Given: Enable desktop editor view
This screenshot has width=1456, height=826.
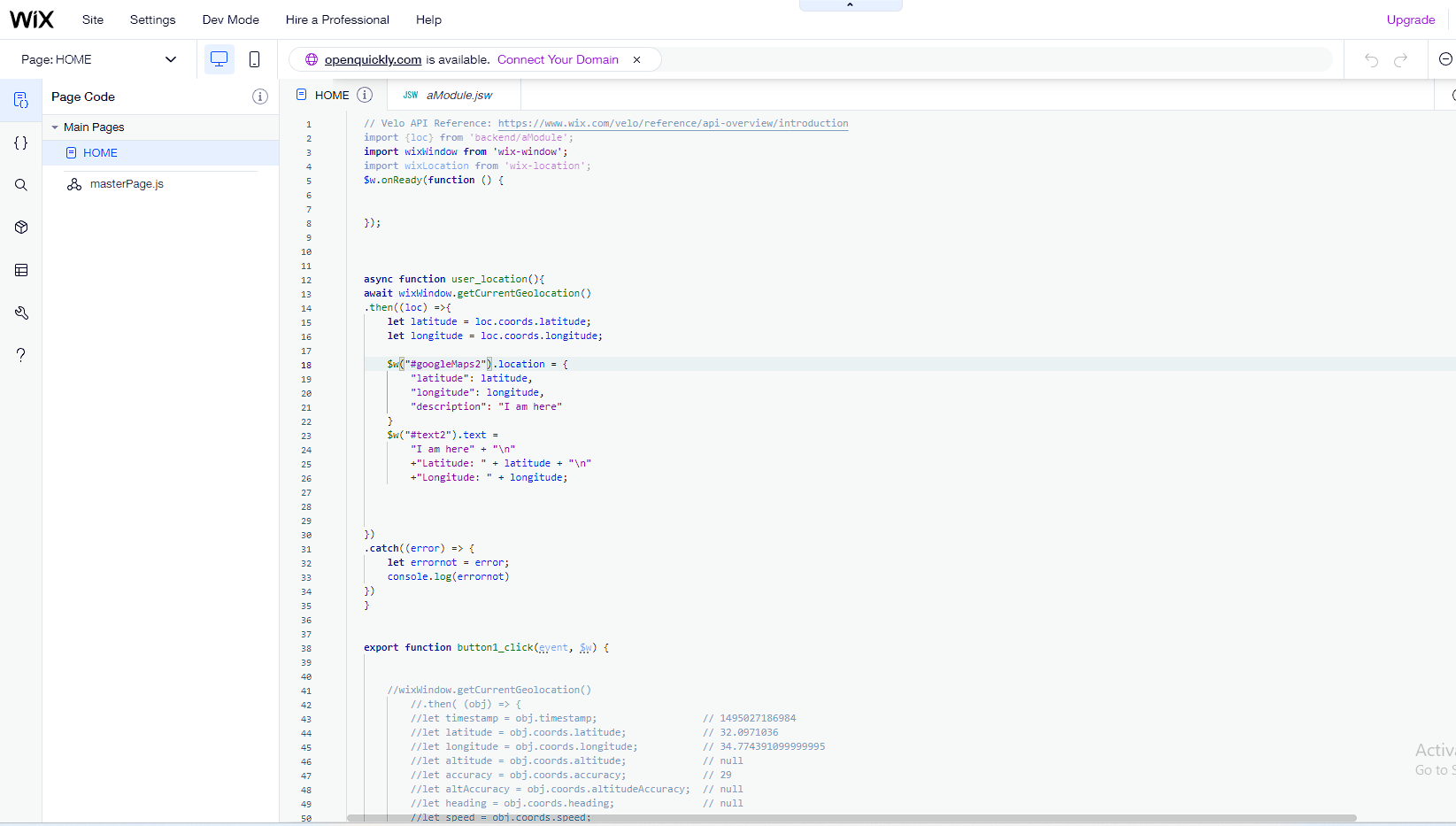Looking at the screenshot, I should [219, 58].
